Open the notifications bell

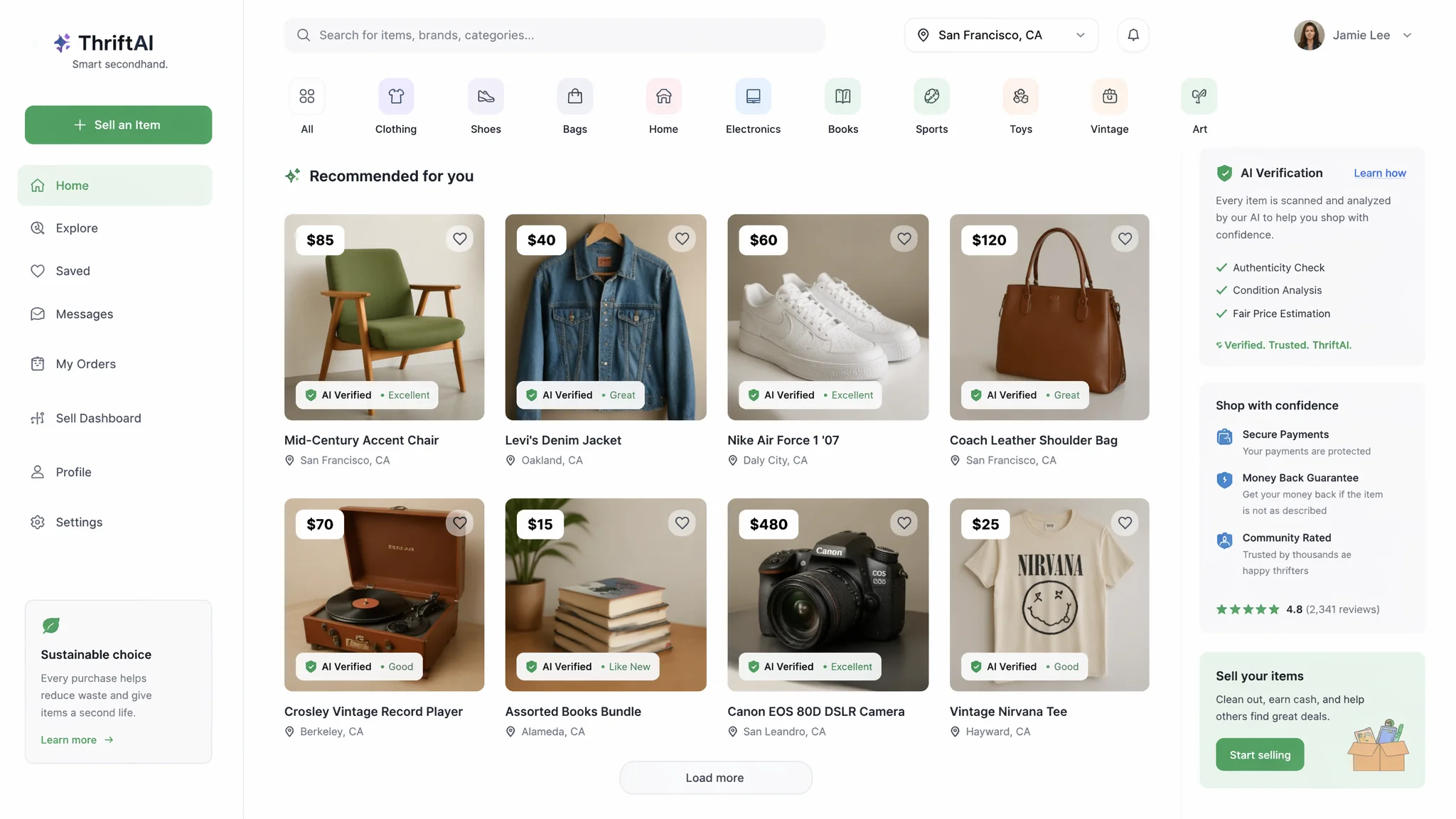coord(1133,35)
